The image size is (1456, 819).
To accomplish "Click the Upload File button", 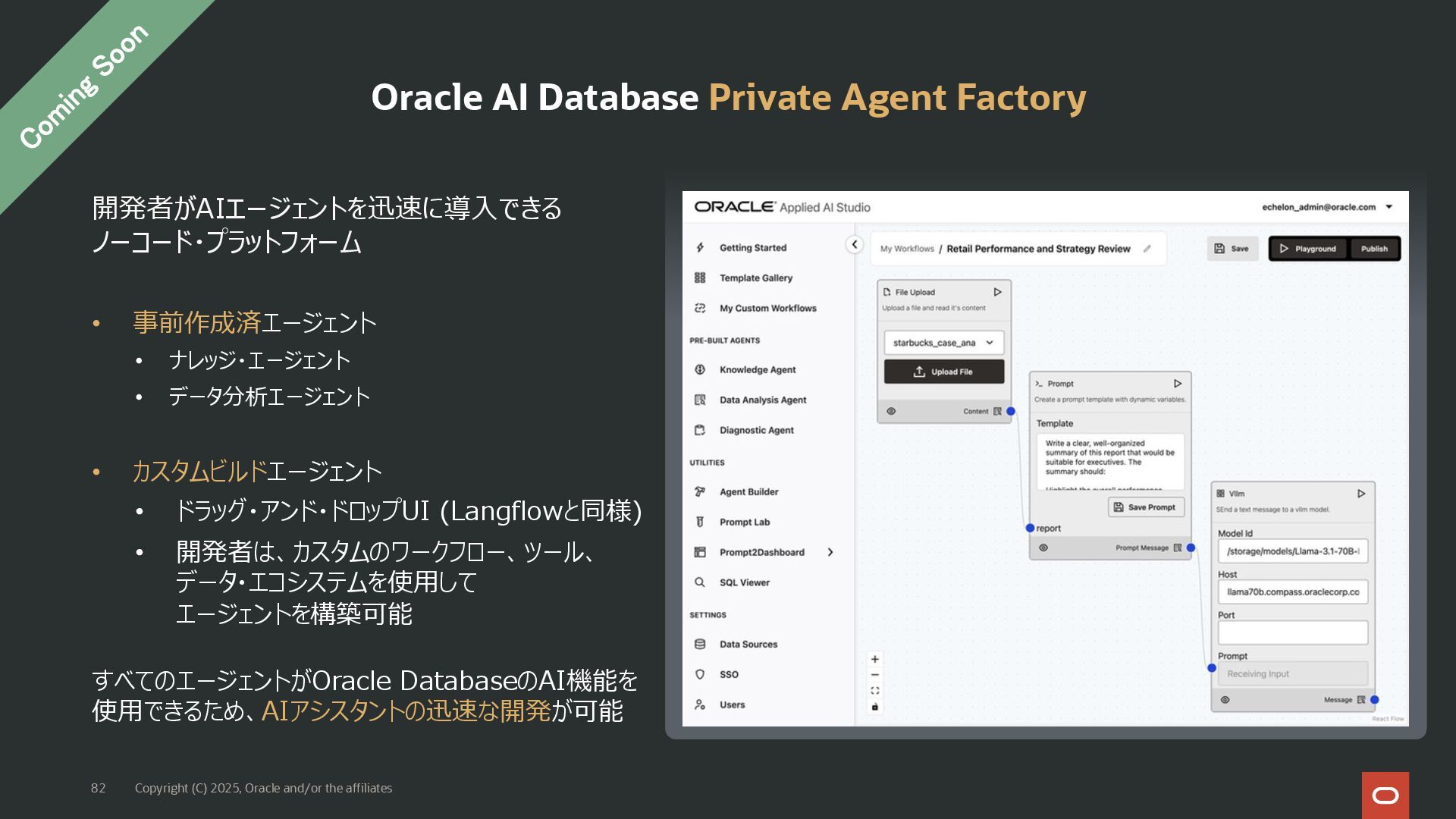I will pyautogui.click(x=943, y=372).
